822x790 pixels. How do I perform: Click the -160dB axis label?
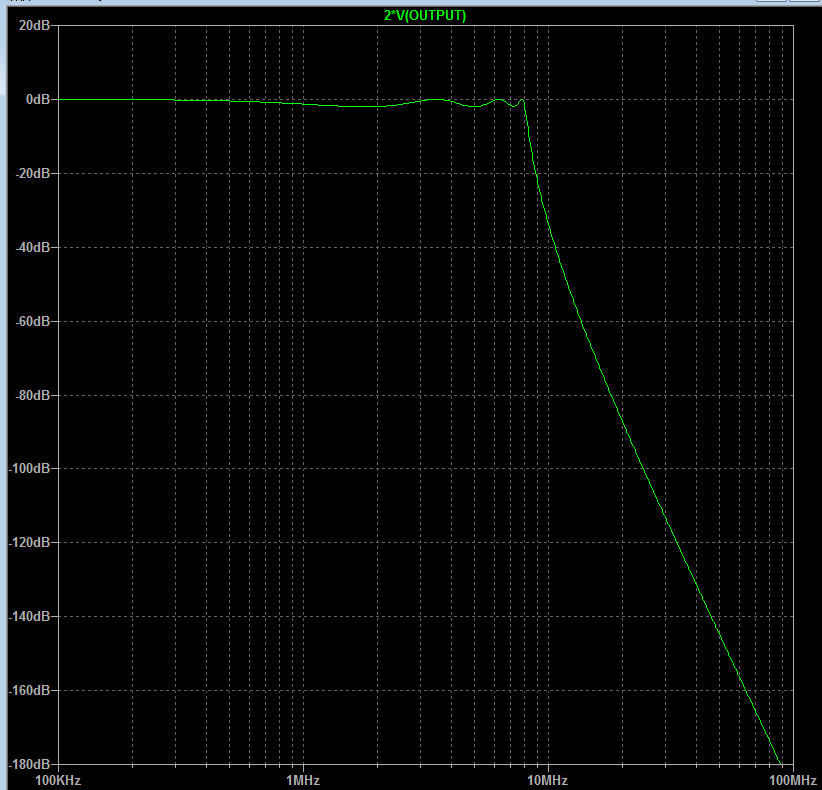[x=29, y=690]
